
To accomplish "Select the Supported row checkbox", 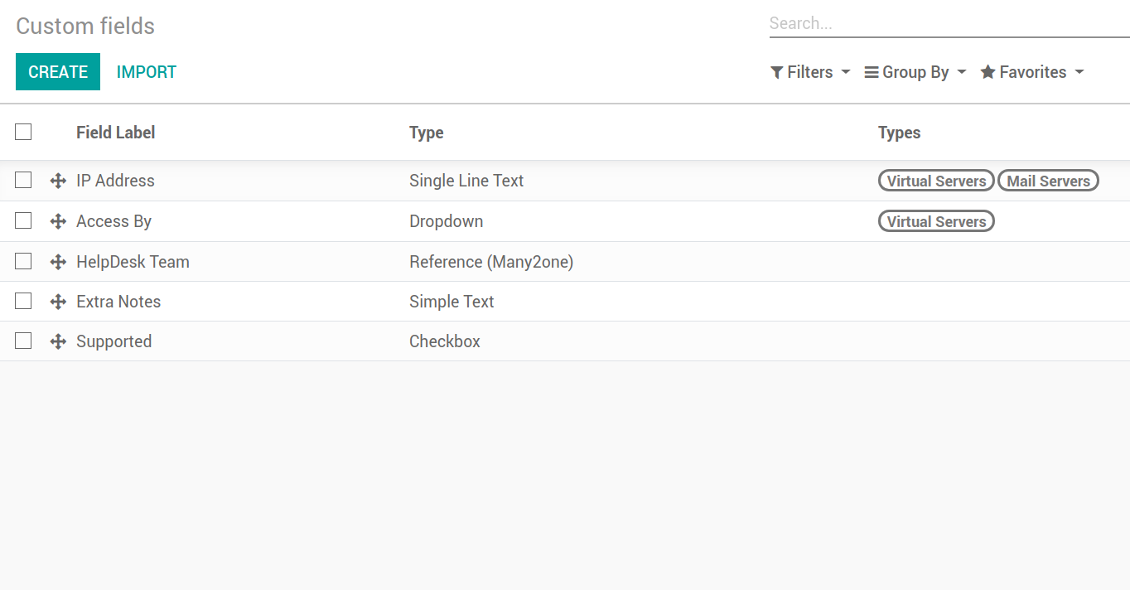I will 24,340.
